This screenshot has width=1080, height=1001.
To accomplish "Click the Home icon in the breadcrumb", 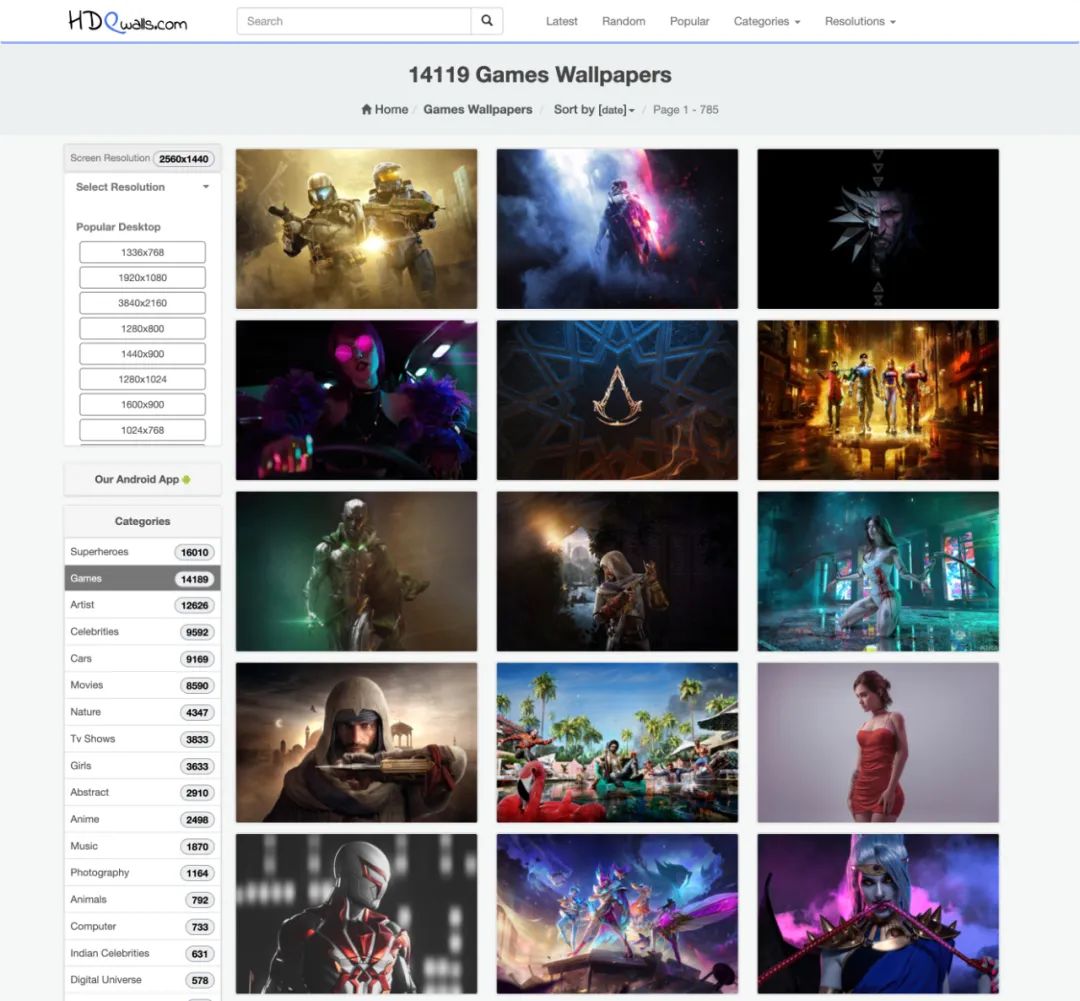I will pyautogui.click(x=366, y=110).
